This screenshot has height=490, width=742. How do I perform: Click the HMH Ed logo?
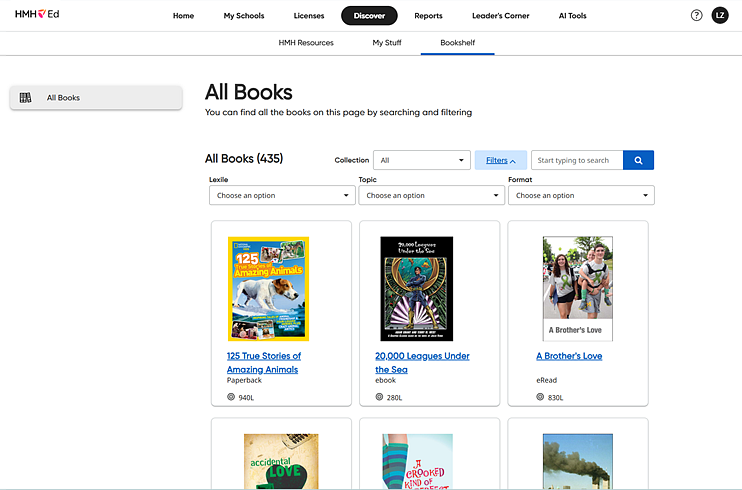37,14
